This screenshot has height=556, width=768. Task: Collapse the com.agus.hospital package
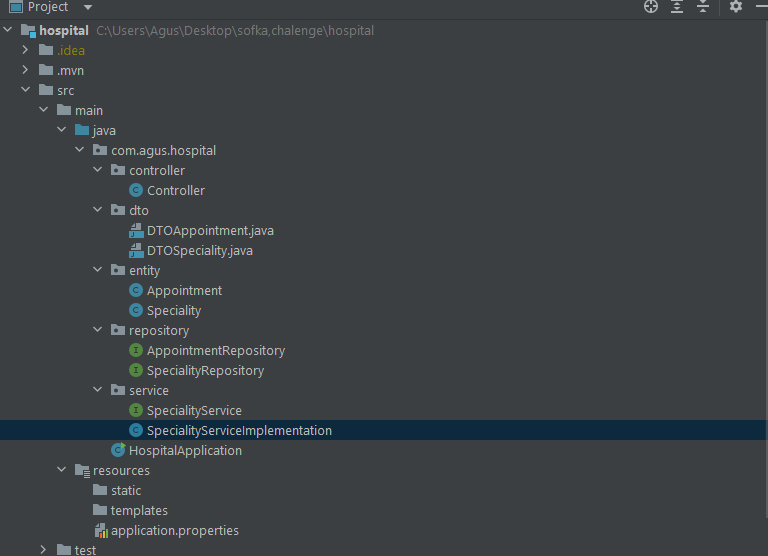(80, 150)
